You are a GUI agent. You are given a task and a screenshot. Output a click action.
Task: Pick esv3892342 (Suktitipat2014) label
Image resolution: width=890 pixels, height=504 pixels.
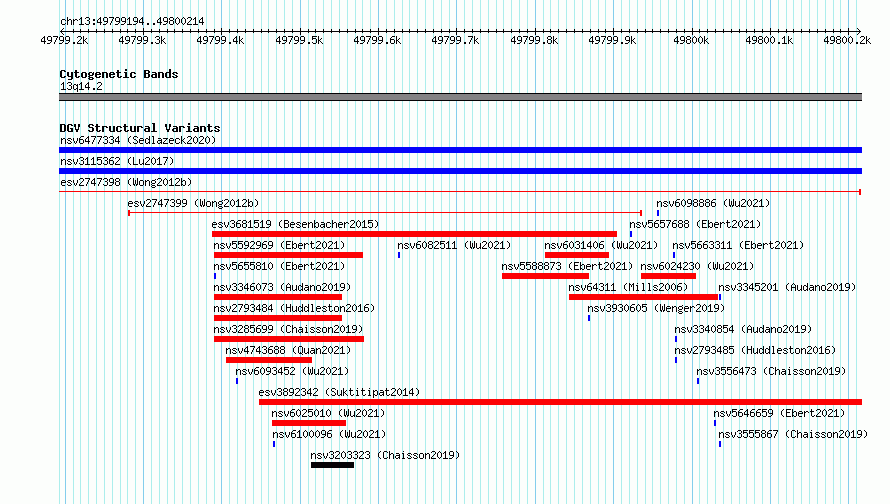point(339,392)
